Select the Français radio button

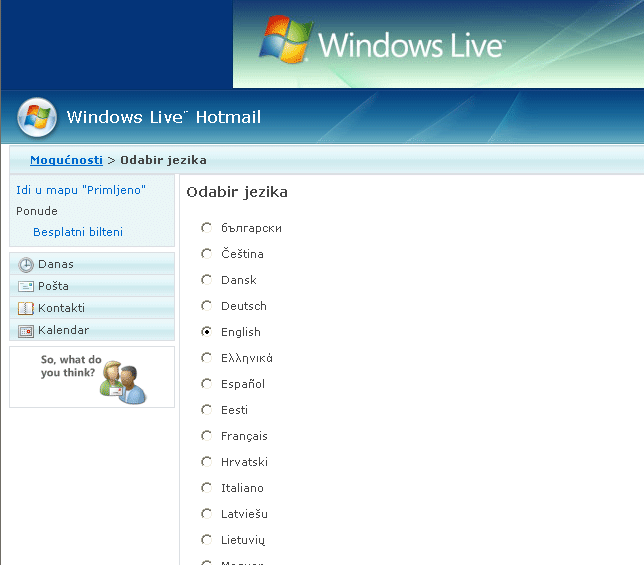pos(207,436)
